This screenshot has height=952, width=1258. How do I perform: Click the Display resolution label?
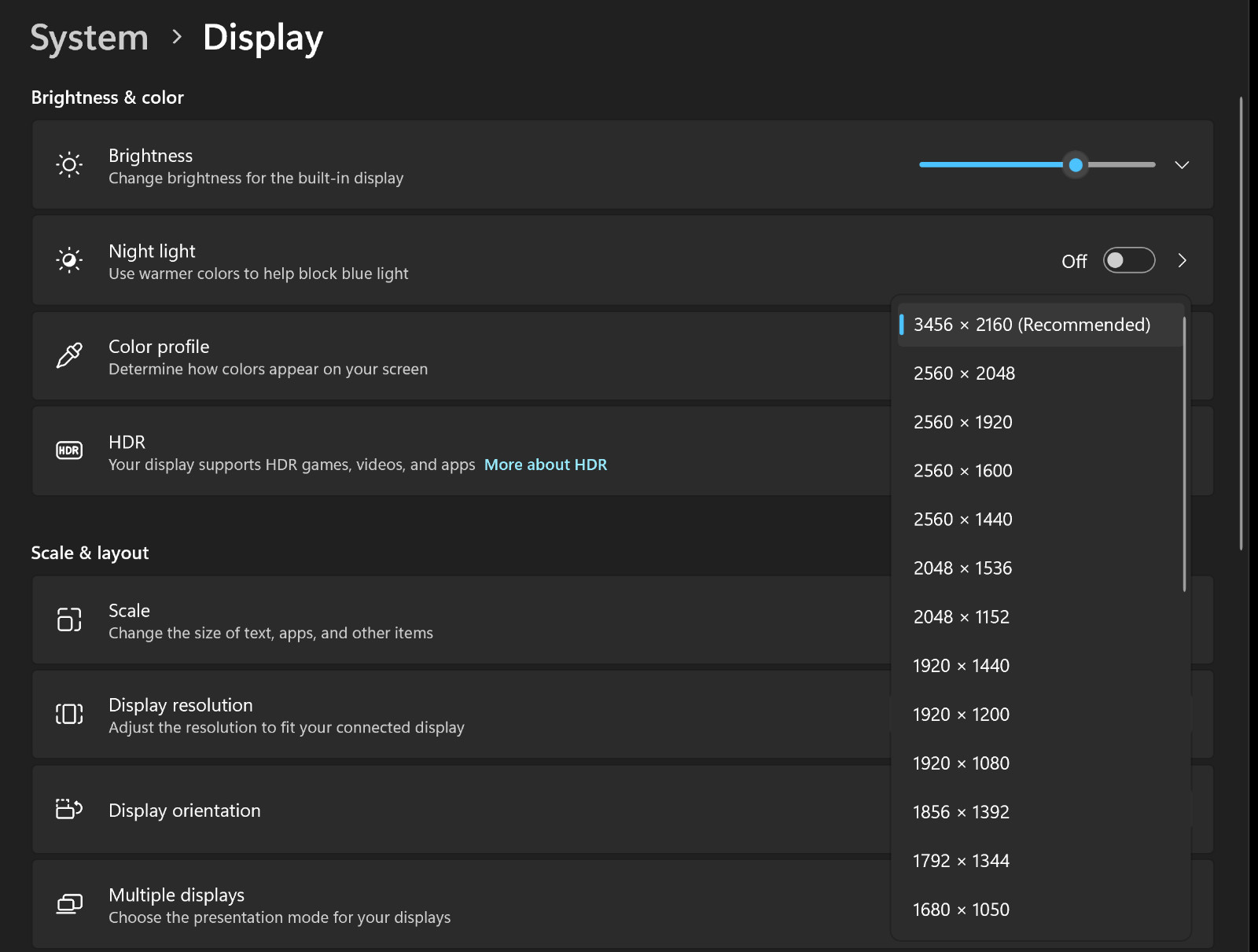coord(181,705)
